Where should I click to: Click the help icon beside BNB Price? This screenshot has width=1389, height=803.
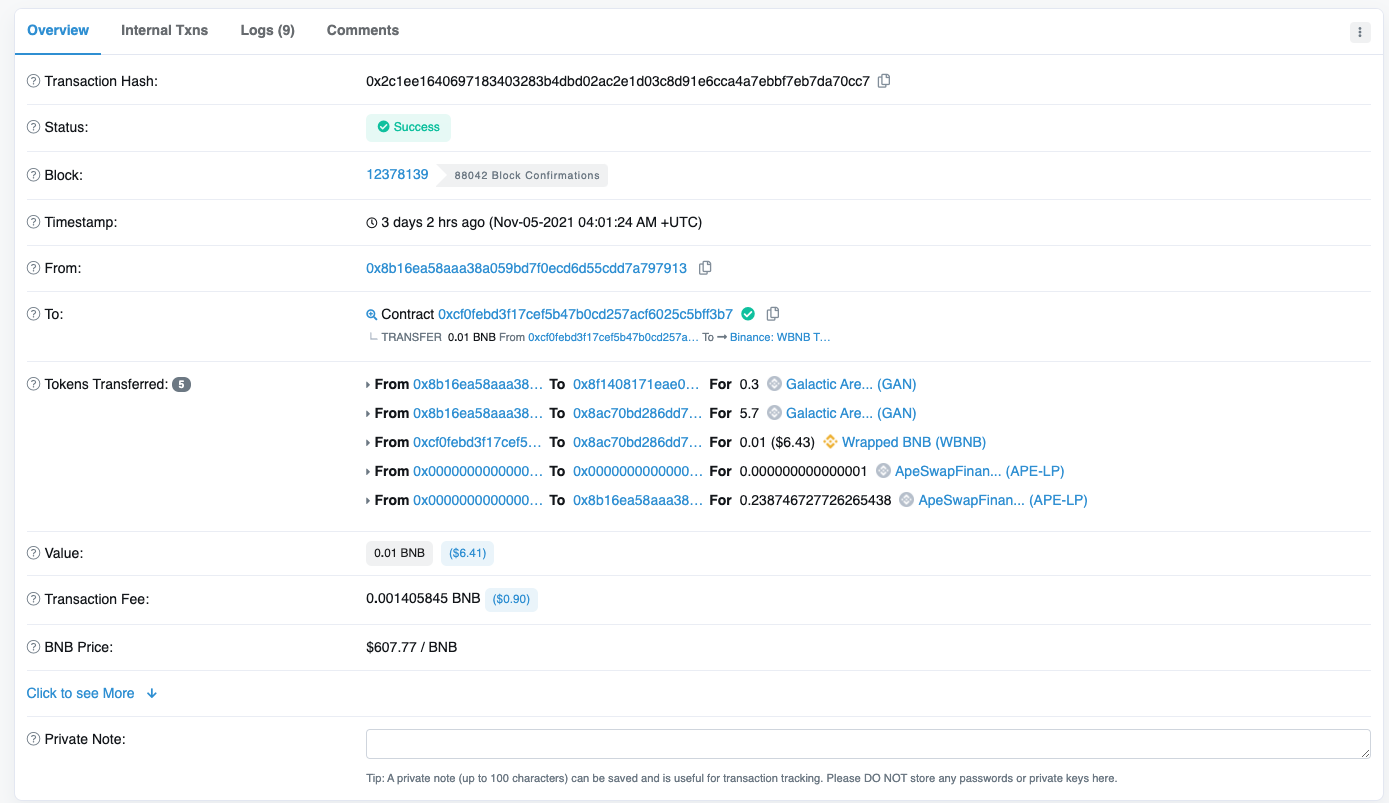tap(34, 647)
